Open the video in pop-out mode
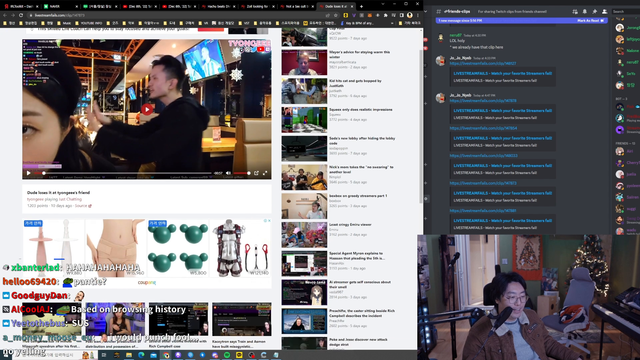 (256, 173)
